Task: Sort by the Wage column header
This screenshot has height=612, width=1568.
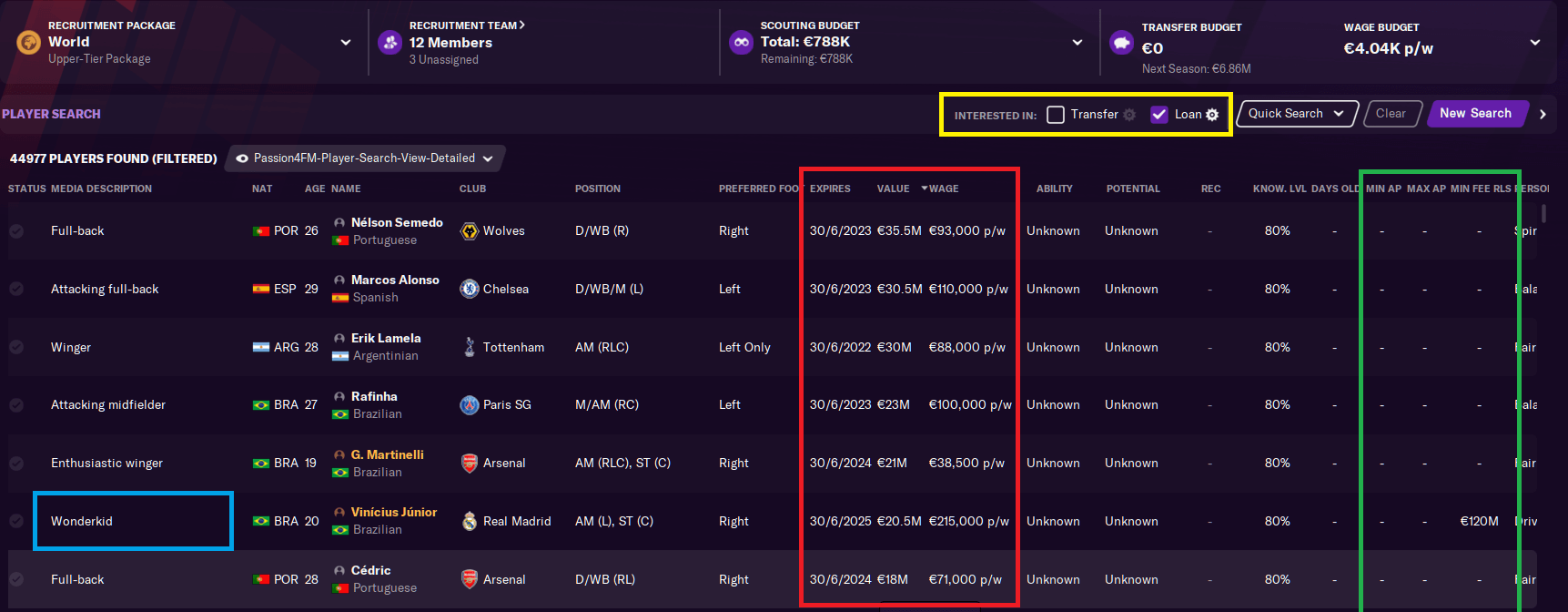Action: pos(944,189)
